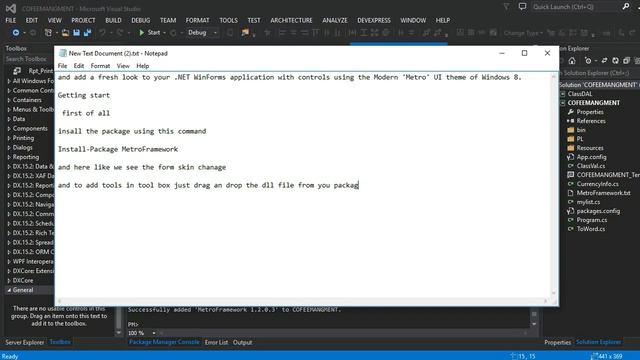Select the CurrencyInfo.cs file
The height and width of the screenshot is (360, 640).
pos(597,184)
